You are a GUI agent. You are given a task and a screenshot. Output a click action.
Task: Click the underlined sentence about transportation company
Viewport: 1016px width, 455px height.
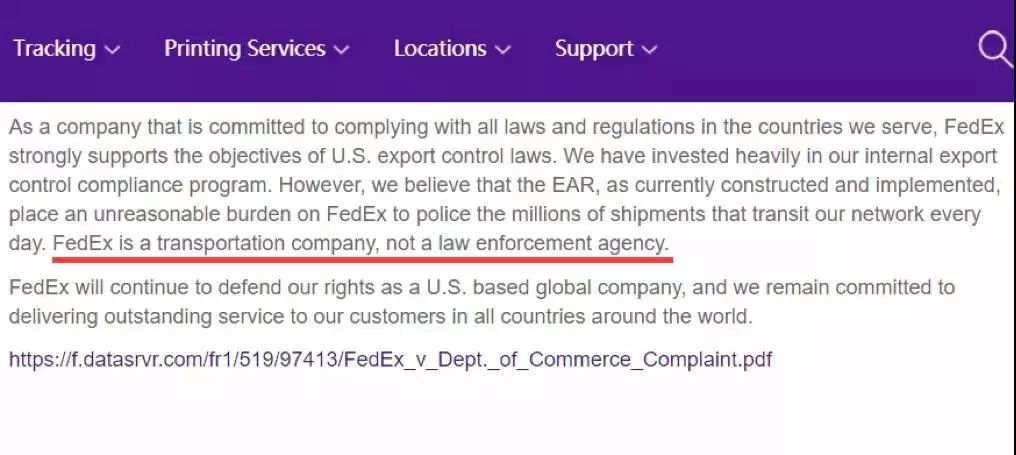[x=360, y=244]
